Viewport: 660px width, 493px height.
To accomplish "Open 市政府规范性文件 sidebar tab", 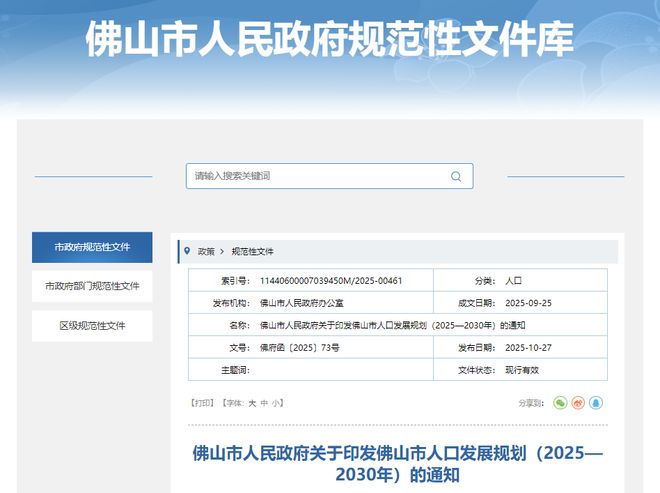I will coord(92,247).
